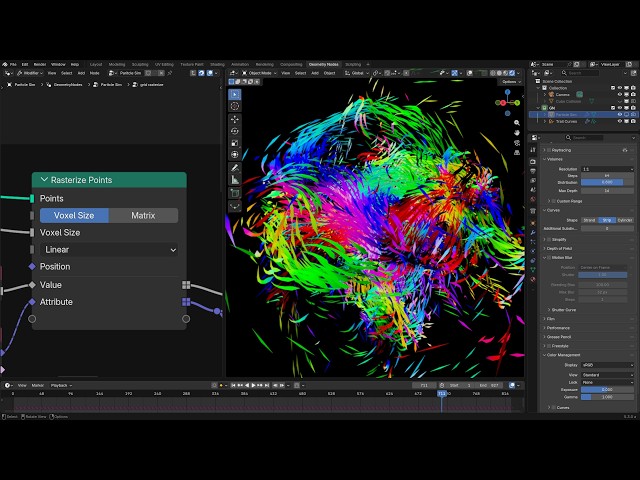Toggle the Freestyle checkbox
This screenshot has width=640, height=480.
(549, 346)
